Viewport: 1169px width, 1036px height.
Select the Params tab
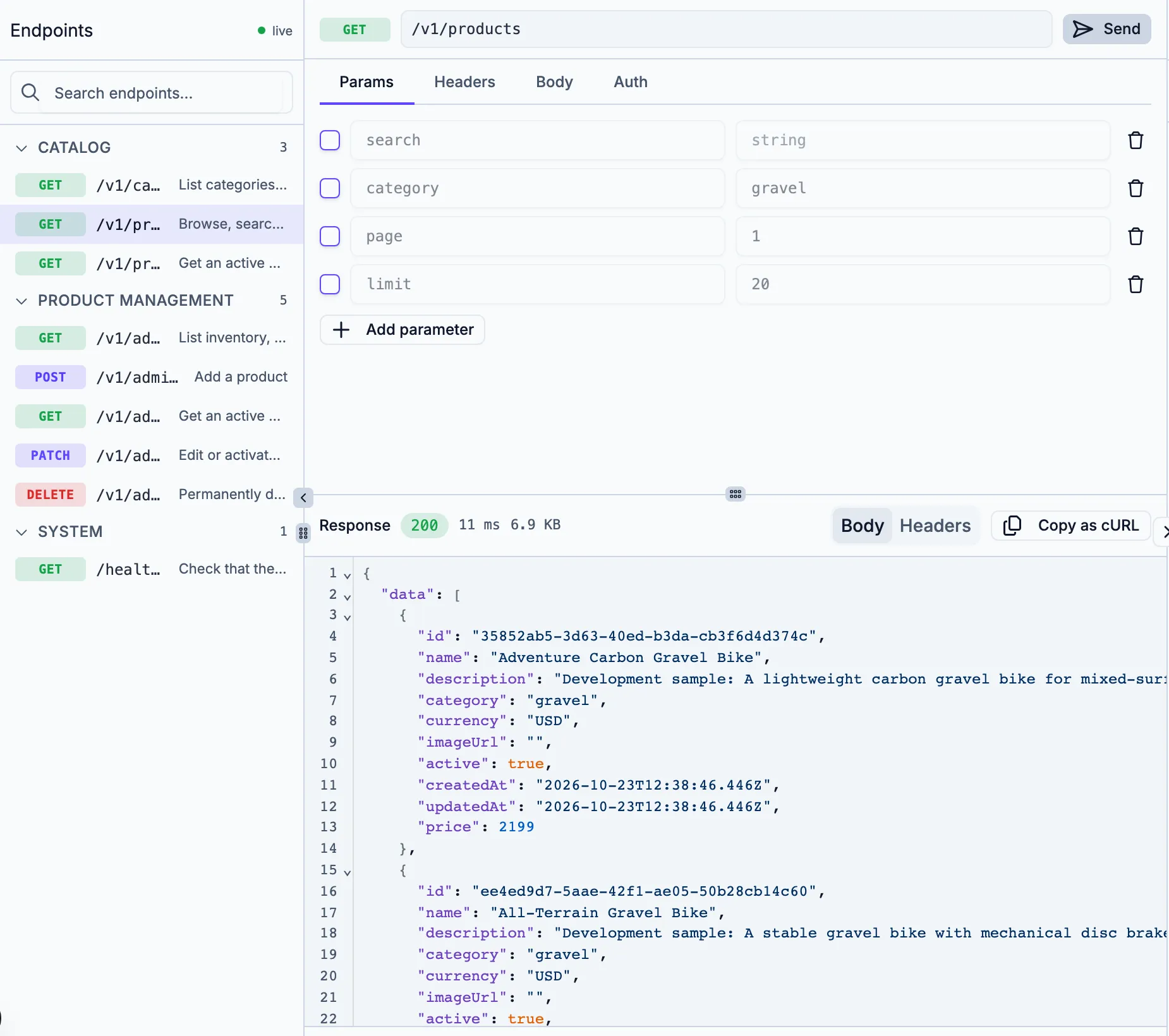pos(366,82)
